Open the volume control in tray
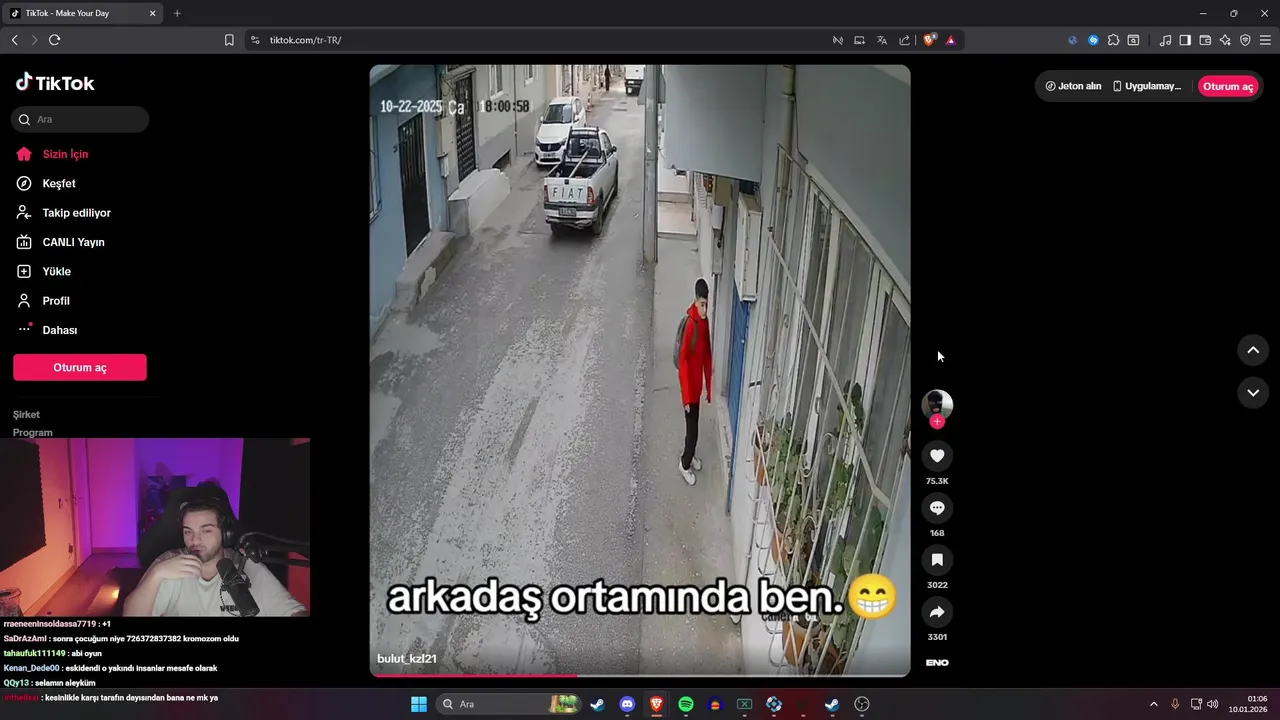 [x=1213, y=704]
